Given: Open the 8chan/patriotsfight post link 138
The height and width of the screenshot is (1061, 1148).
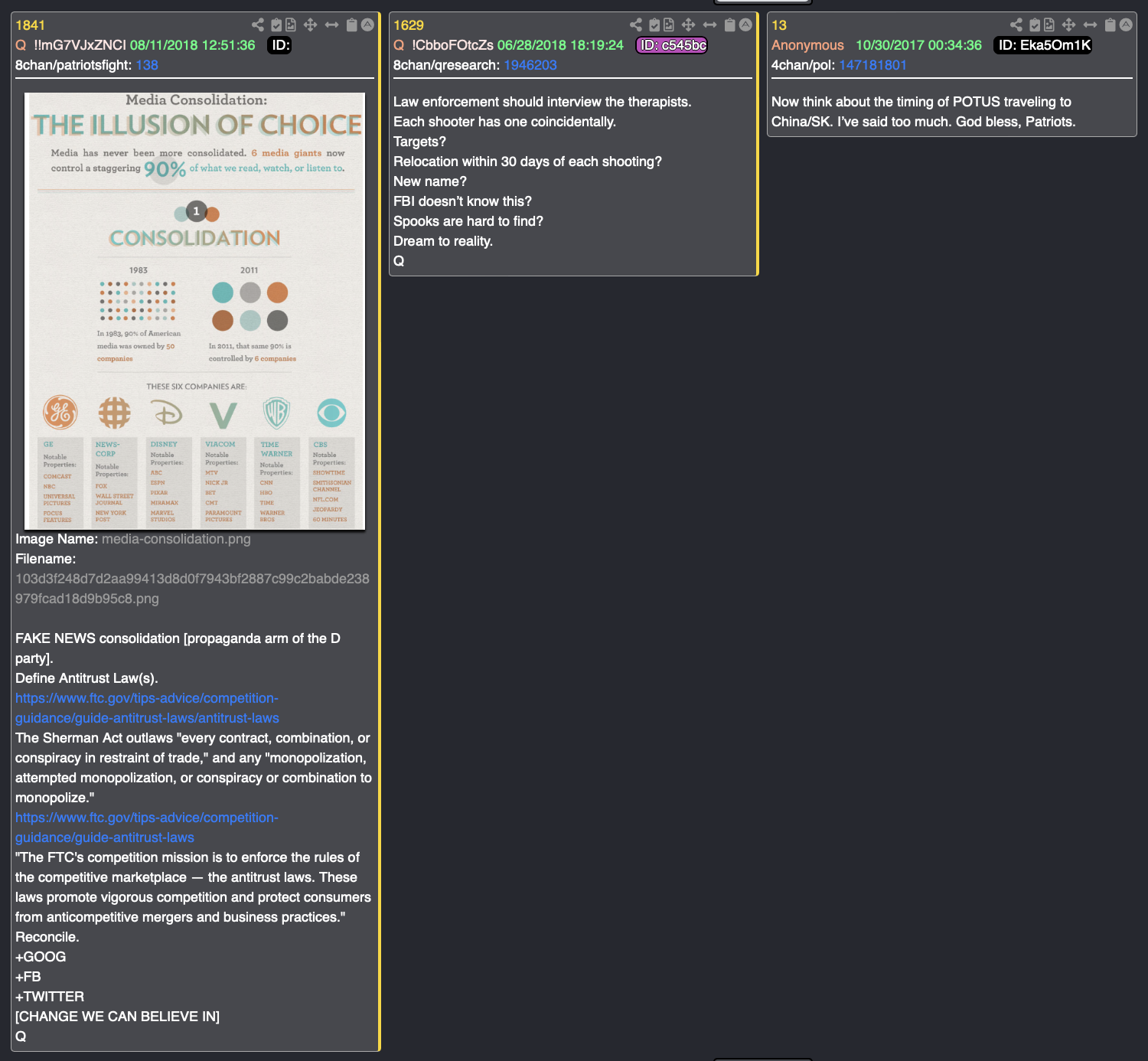Looking at the screenshot, I should click(147, 65).
